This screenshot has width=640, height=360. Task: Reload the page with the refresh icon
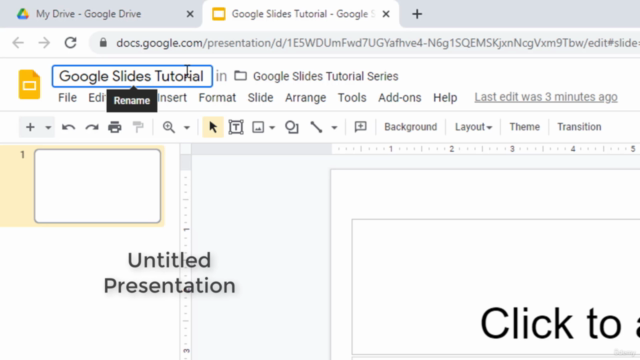point(71,42)
